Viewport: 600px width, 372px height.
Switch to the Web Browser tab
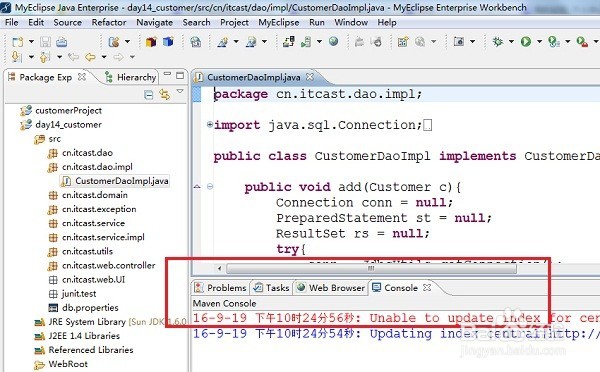point(331,287)
